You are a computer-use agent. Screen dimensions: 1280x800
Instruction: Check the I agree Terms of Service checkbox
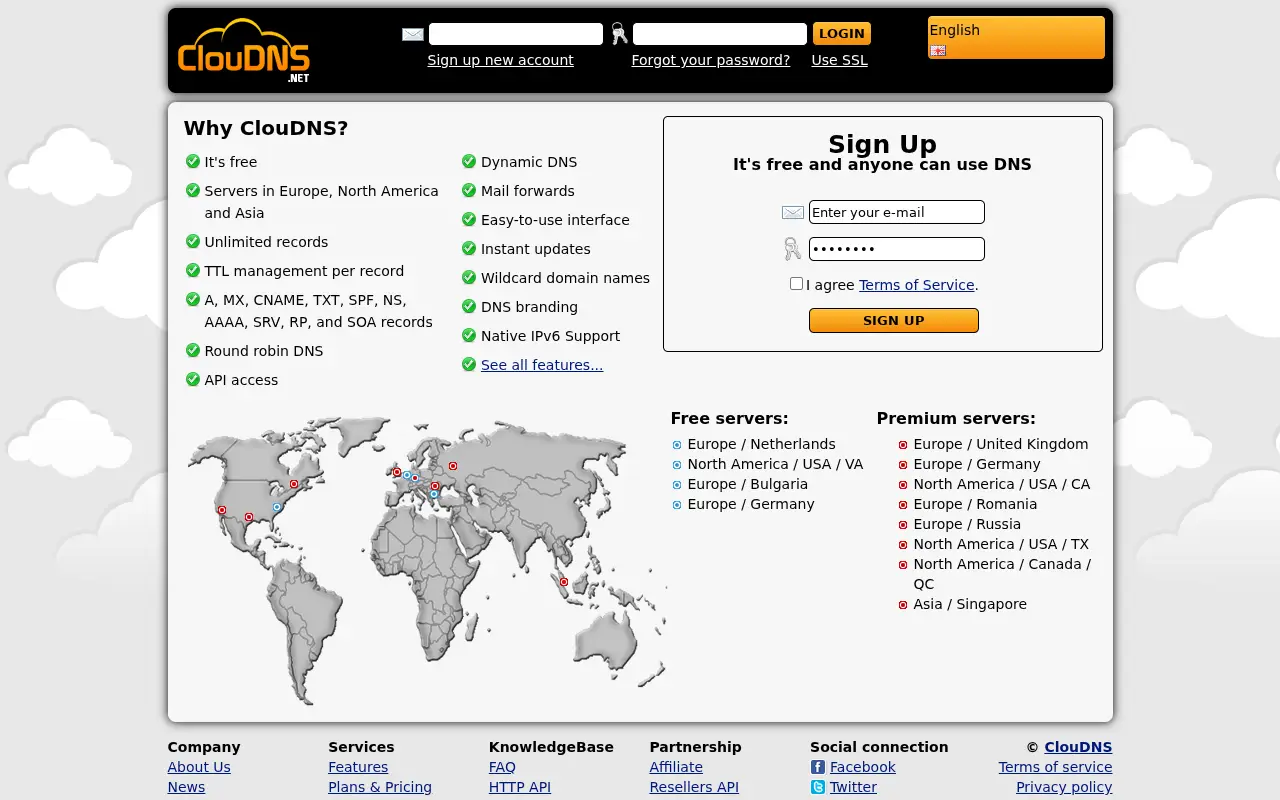click(796, 284)
